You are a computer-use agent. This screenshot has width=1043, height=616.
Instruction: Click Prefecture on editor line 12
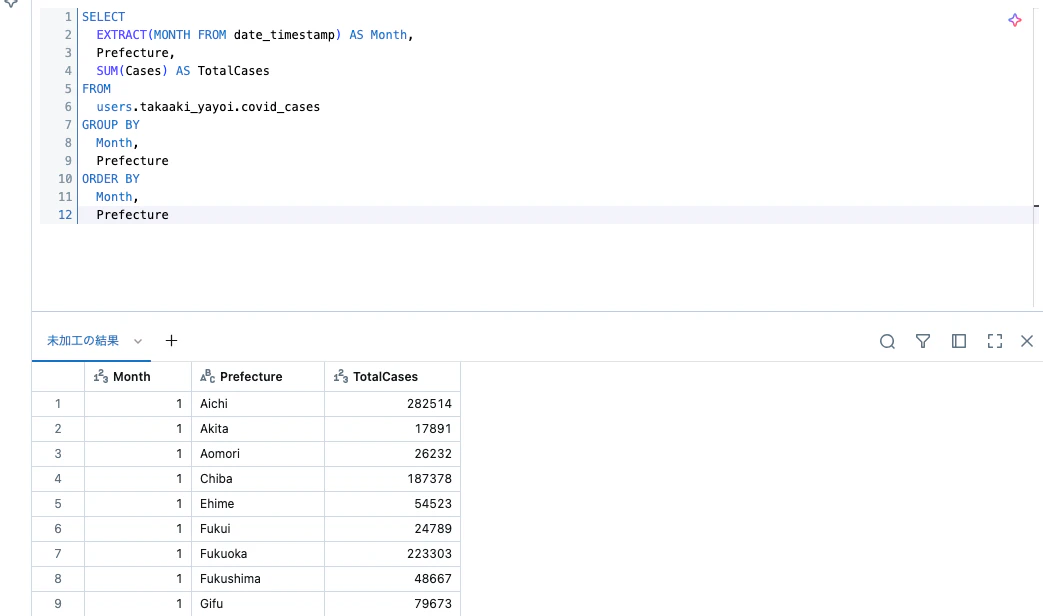tap(132, 214)
